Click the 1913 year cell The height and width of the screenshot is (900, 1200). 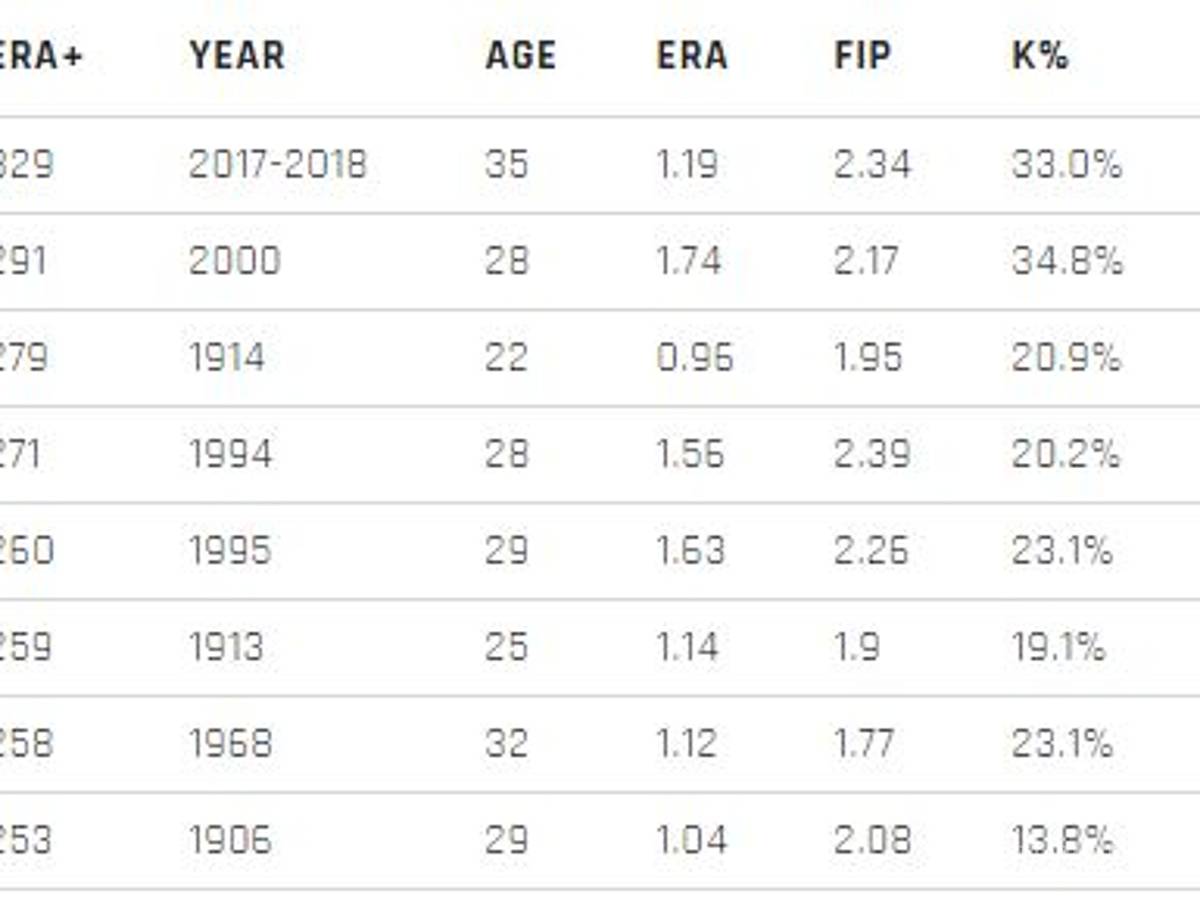(x=226, y=647)
